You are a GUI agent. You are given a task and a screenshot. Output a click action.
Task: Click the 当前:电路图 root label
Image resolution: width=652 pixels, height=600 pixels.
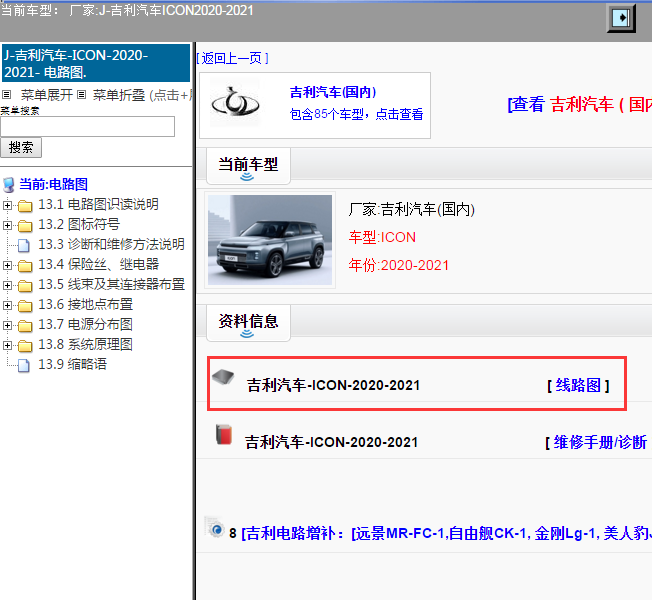click(54, 184)
